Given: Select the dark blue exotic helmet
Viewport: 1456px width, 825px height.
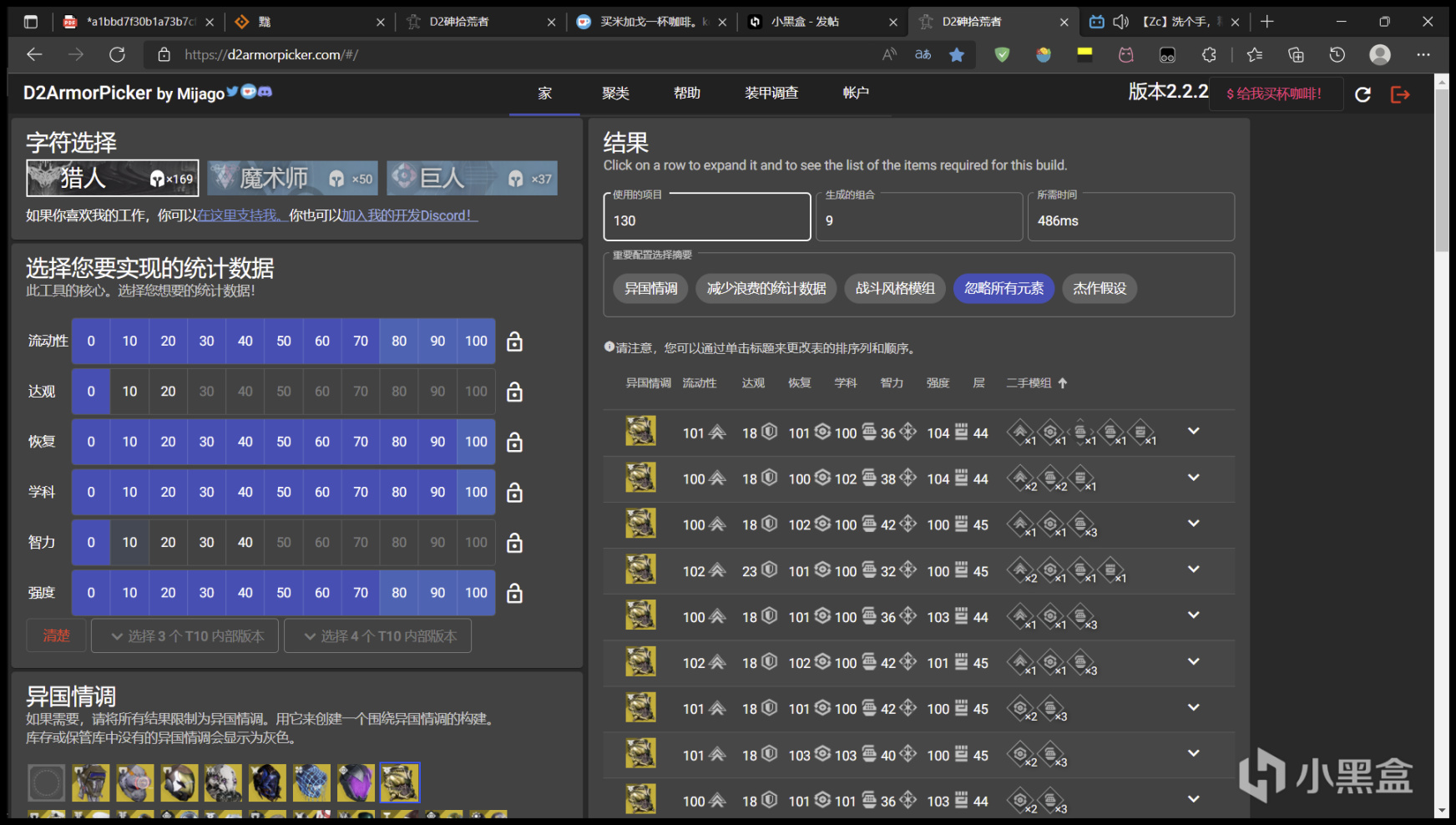Looking at the screenshot, I should [267, 783].
